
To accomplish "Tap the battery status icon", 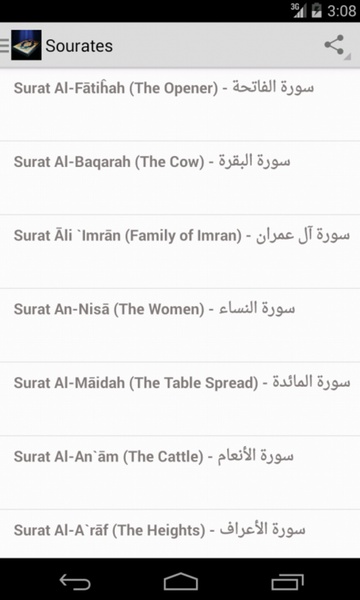I will pyautogui.click(x=317, y=10).
